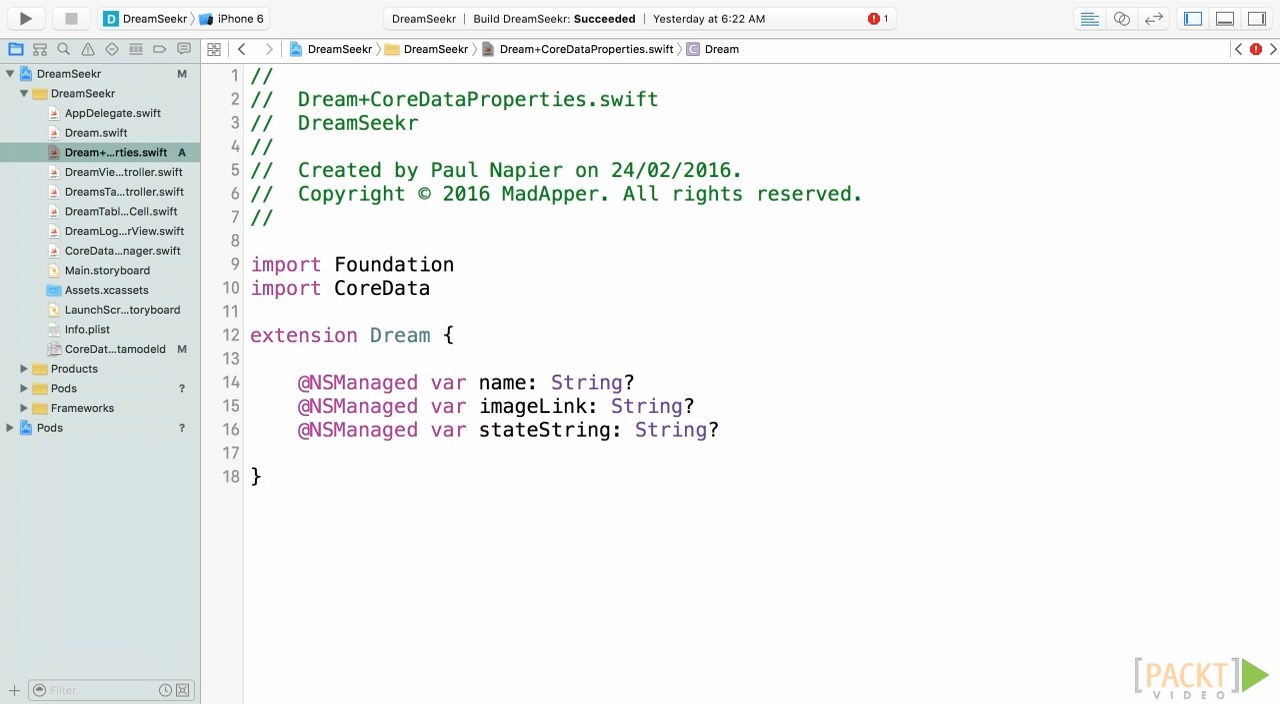Toggle source-control status filter

pos(182,690)
